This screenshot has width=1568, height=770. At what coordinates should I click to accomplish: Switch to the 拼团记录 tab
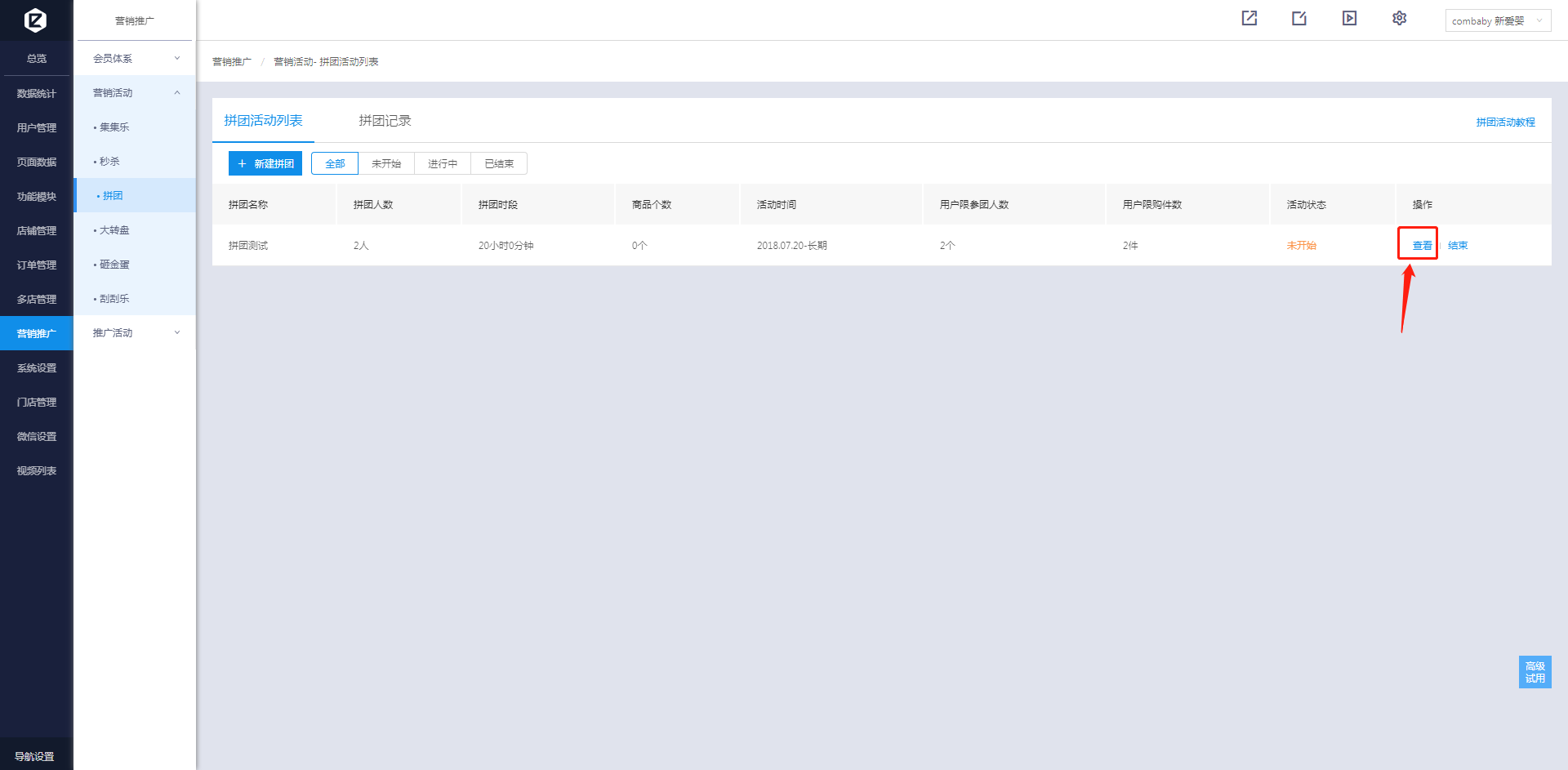[385, 121]
